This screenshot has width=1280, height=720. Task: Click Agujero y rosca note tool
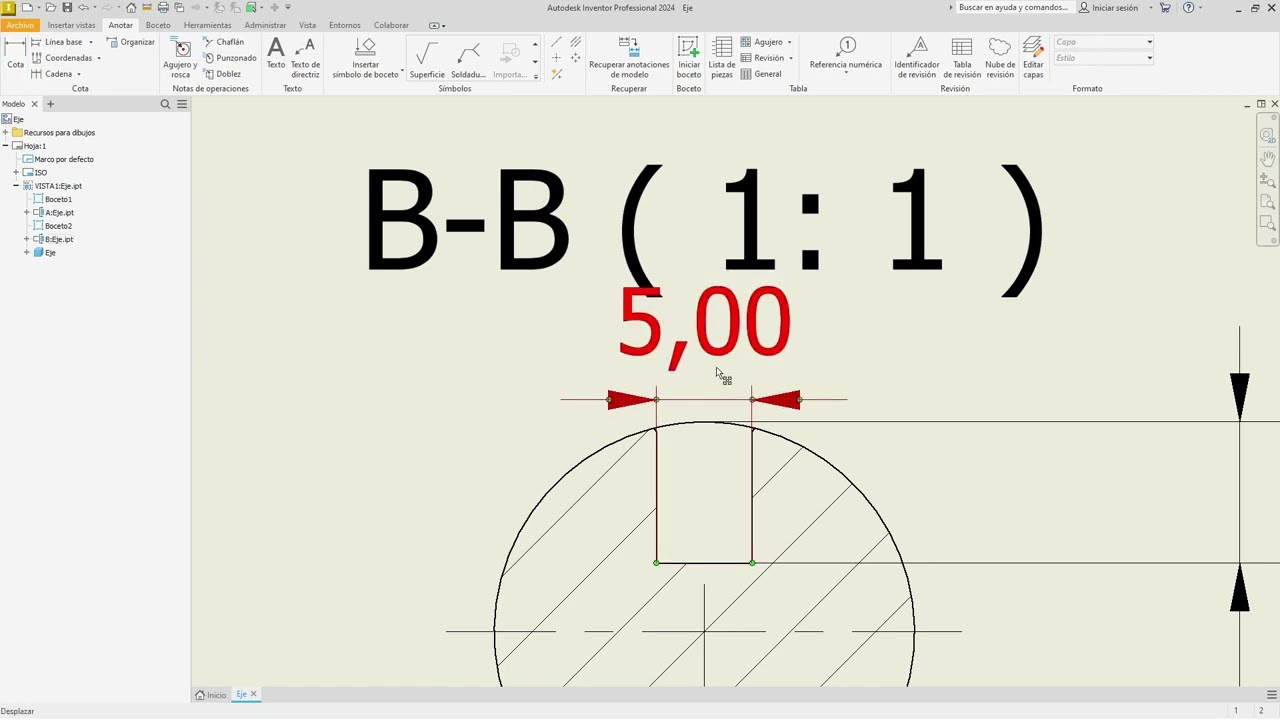pos(180,58)
